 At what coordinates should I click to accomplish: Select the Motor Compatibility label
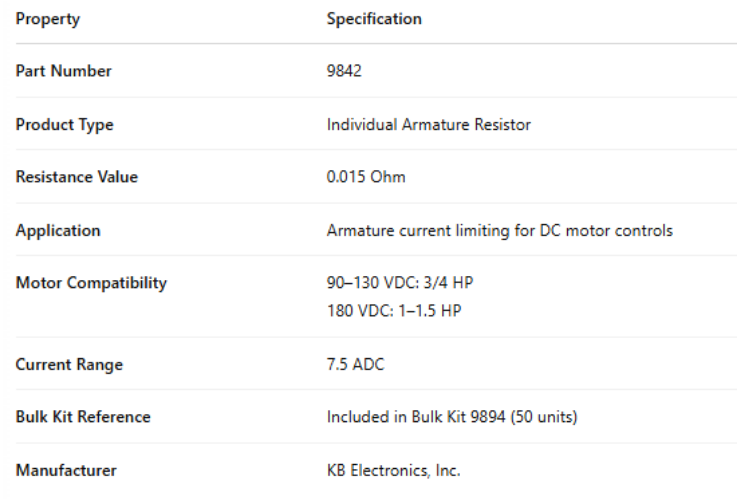[x=91, y=283]
